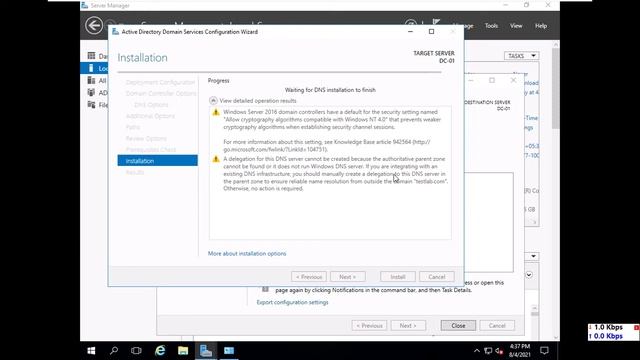640x360 pixels.
Task: Open the Action Center notification icon
Action: click(544, 351)
